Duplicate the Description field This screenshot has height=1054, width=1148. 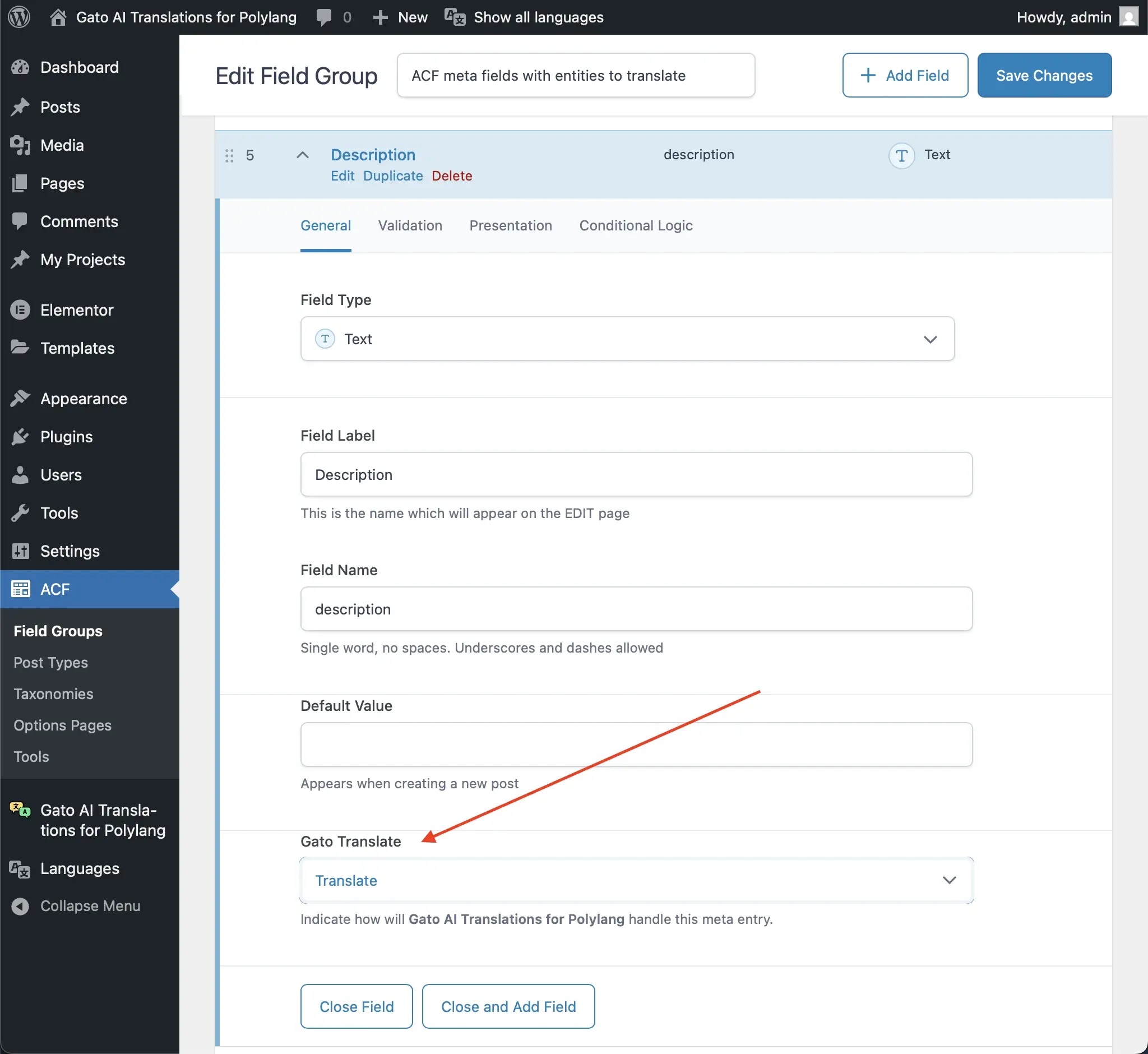392,175
